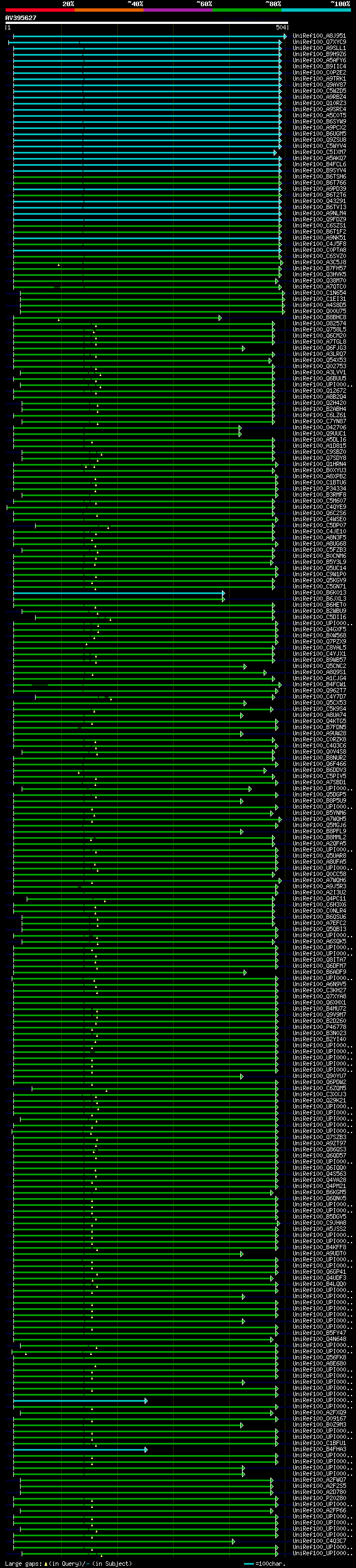Select the UniRef100_B6K013 label
This screenshot has width=356, height=1568.
point(319,592)
